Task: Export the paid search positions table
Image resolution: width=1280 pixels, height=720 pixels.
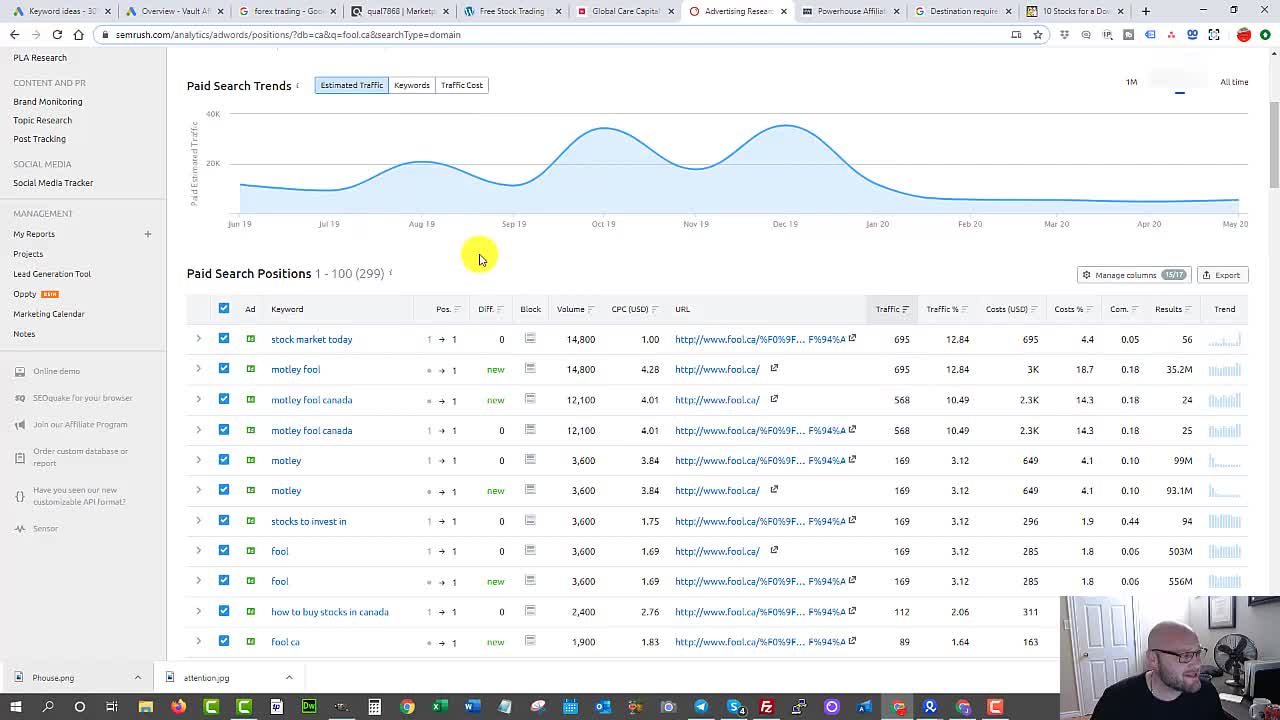Action: click(x=1221, y=275)
